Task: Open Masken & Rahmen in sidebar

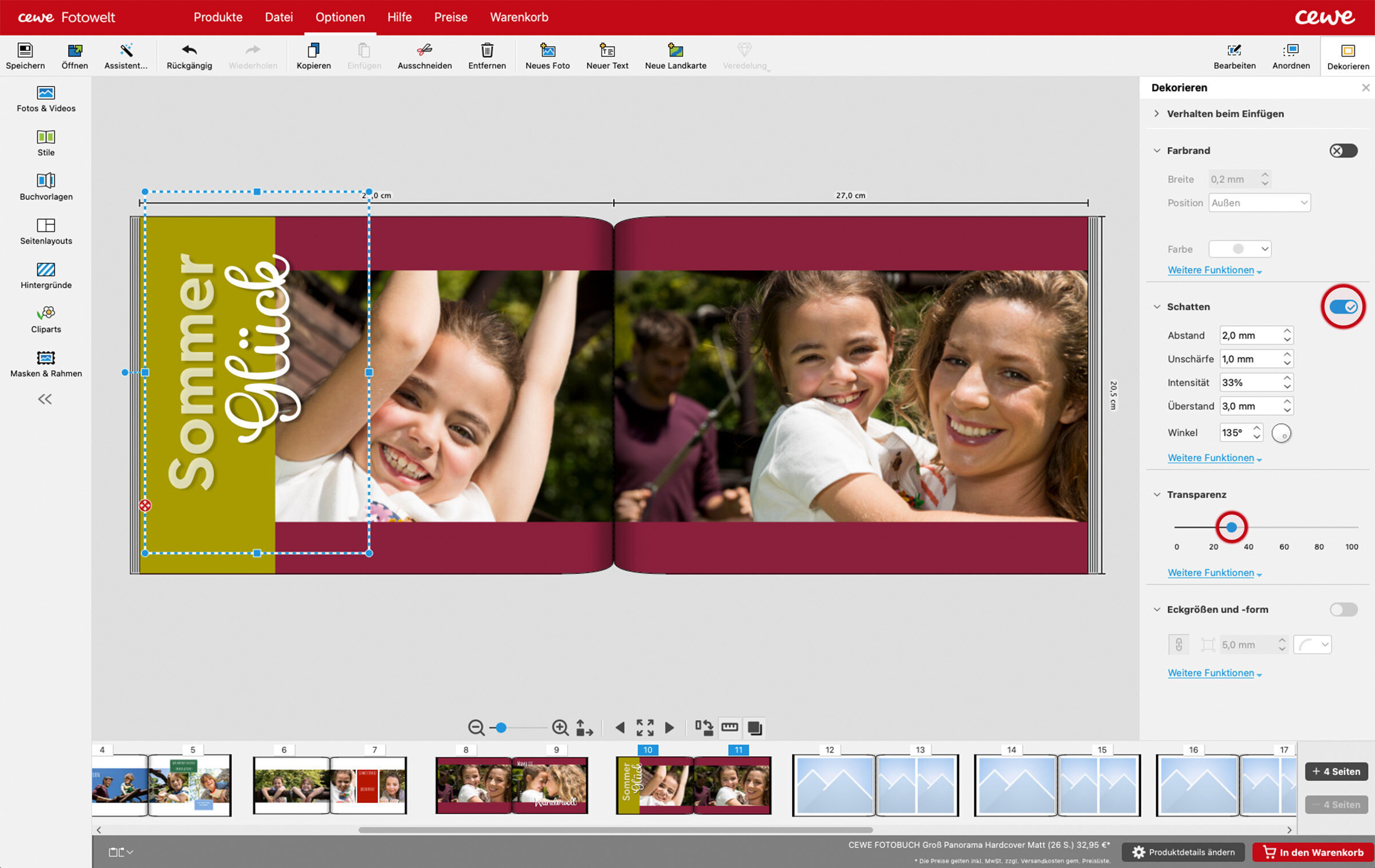Action: point(46,364)
